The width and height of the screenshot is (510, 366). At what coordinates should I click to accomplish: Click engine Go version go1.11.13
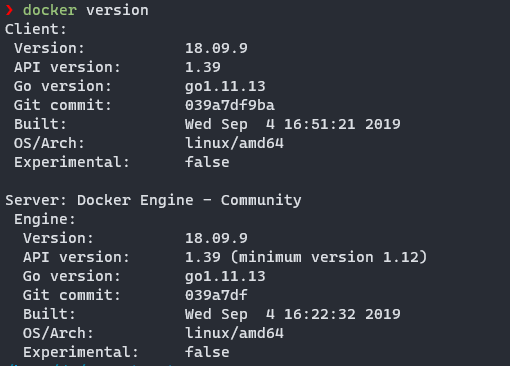click(225, 276)
